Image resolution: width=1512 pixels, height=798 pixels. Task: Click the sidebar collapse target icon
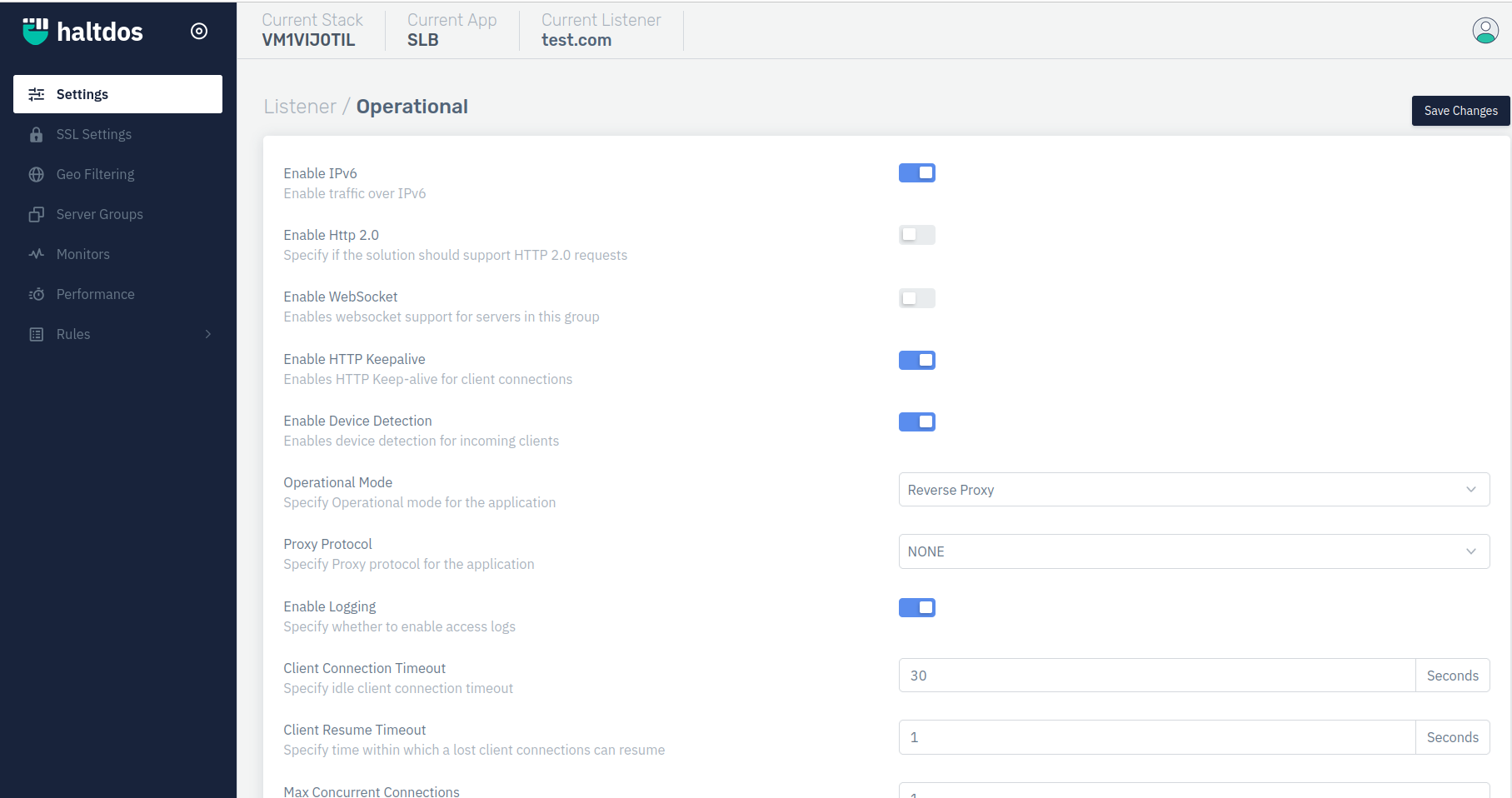(199, 31)
